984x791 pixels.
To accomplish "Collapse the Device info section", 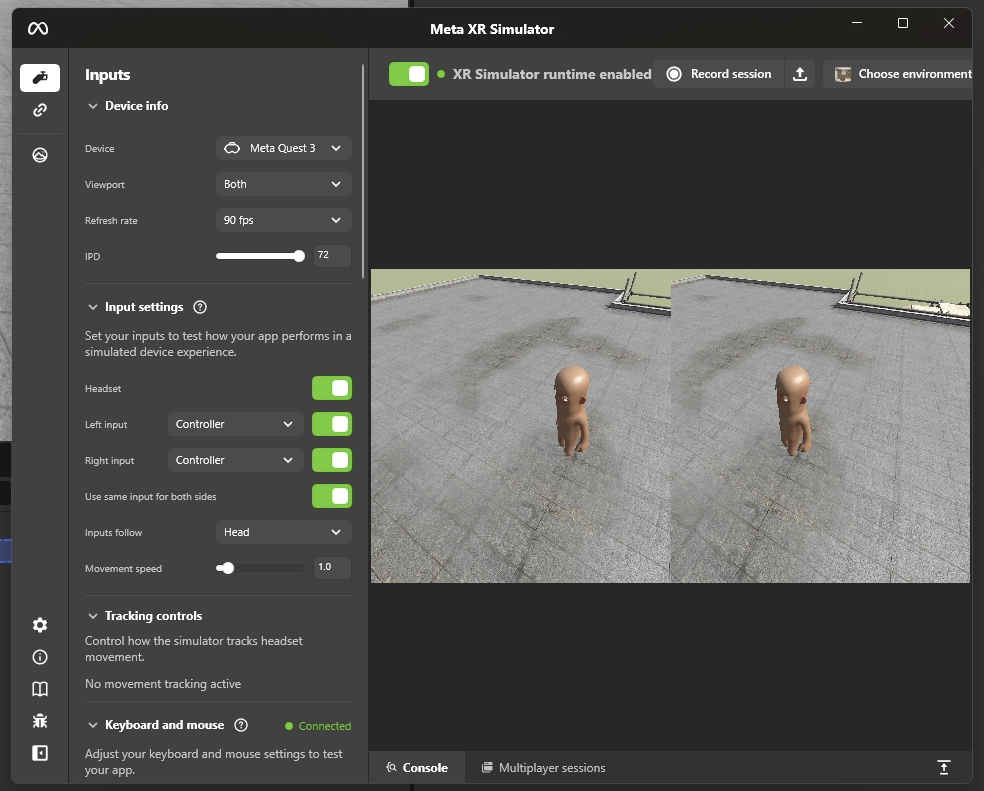I will [x=92, y=106].
